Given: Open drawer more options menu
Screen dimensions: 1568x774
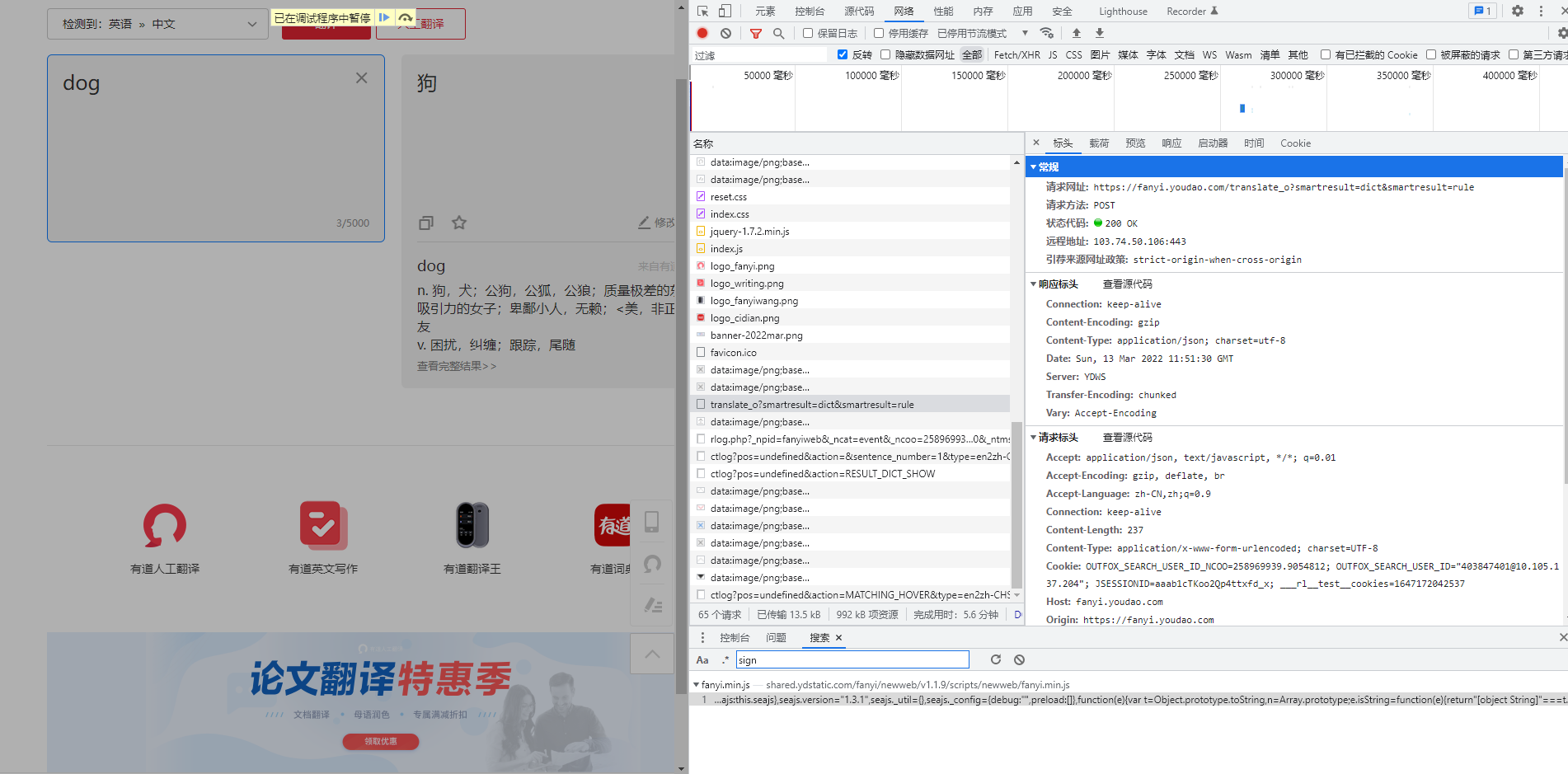Looking at the screenshot, I should 702,637.
